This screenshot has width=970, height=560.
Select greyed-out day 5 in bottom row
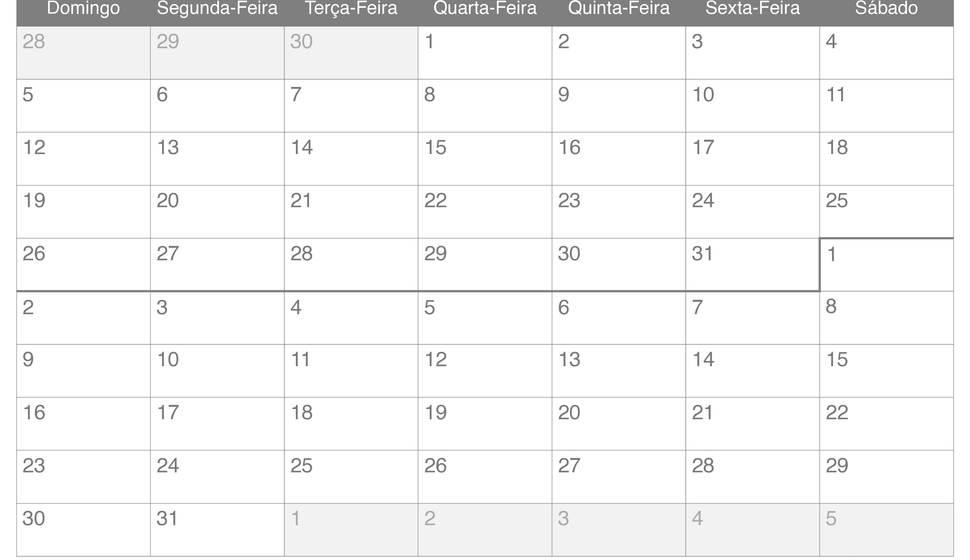pyautogui.click(x=886, y=530)
